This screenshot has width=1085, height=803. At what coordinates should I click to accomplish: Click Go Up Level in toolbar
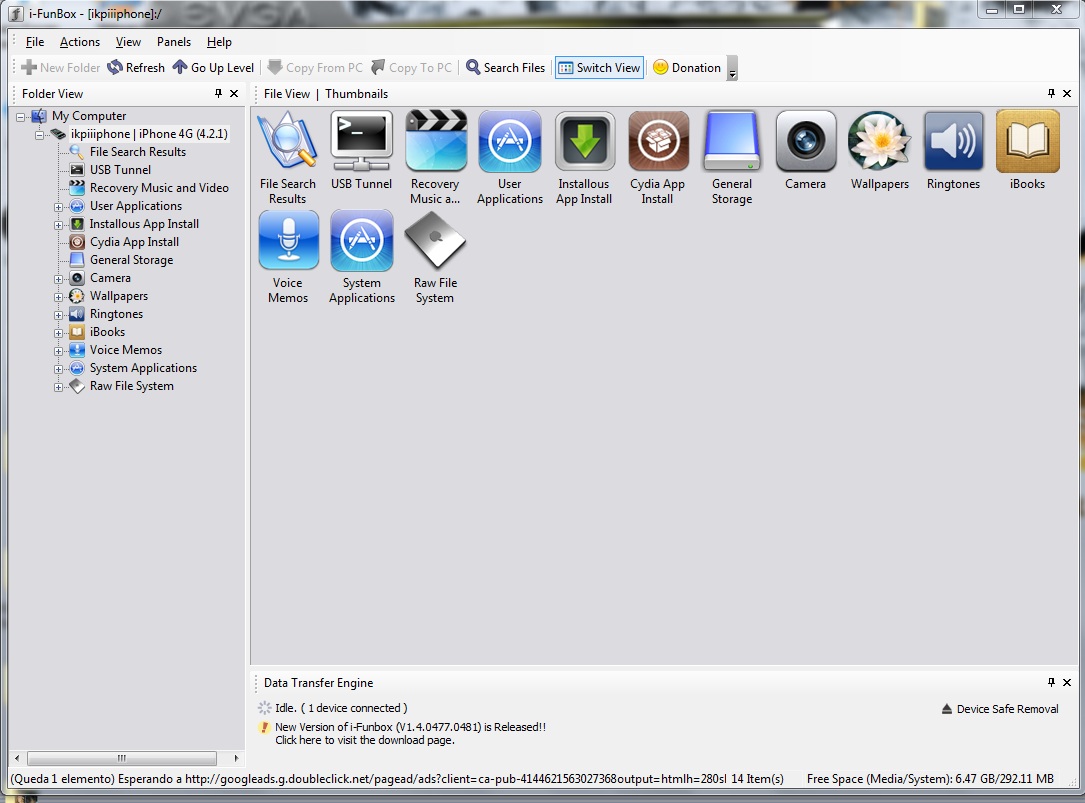pyautogui.click(x=213, y=67)
